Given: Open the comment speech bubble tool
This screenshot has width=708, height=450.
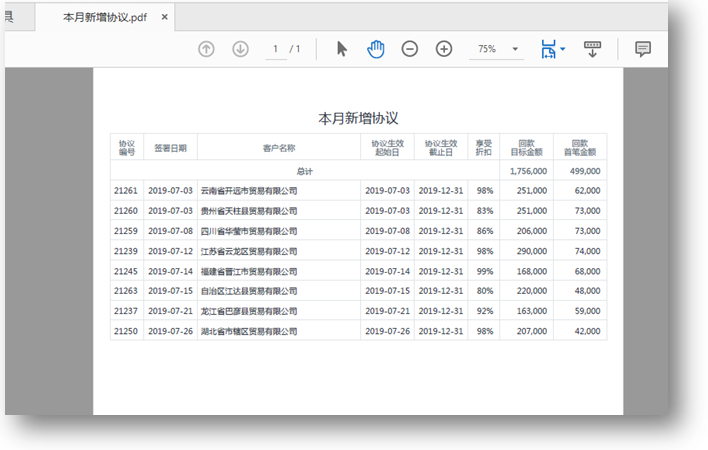Looking at the screenshot, I should click(643, 49).
